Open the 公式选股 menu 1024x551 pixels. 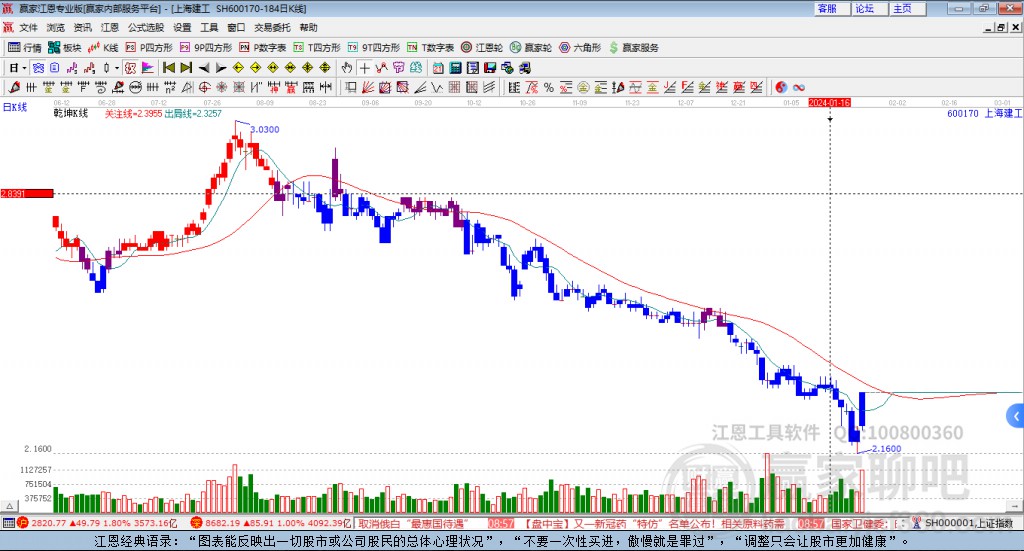pos(146,27)
